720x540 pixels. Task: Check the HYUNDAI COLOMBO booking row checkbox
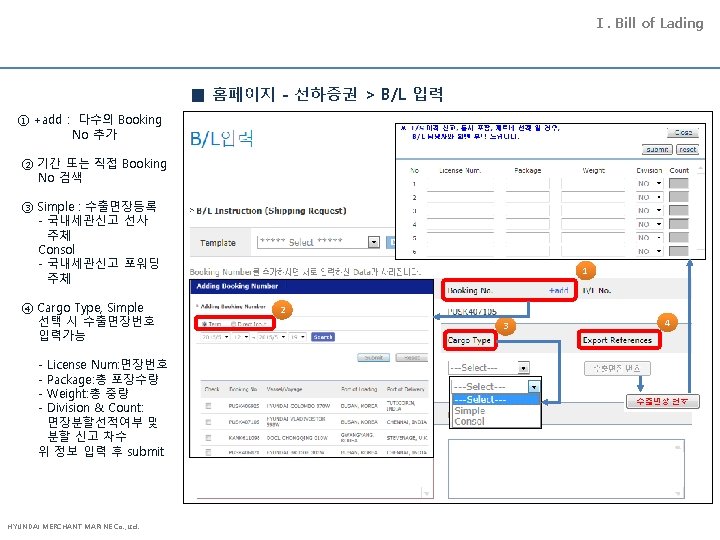click(x=208, y=406)
